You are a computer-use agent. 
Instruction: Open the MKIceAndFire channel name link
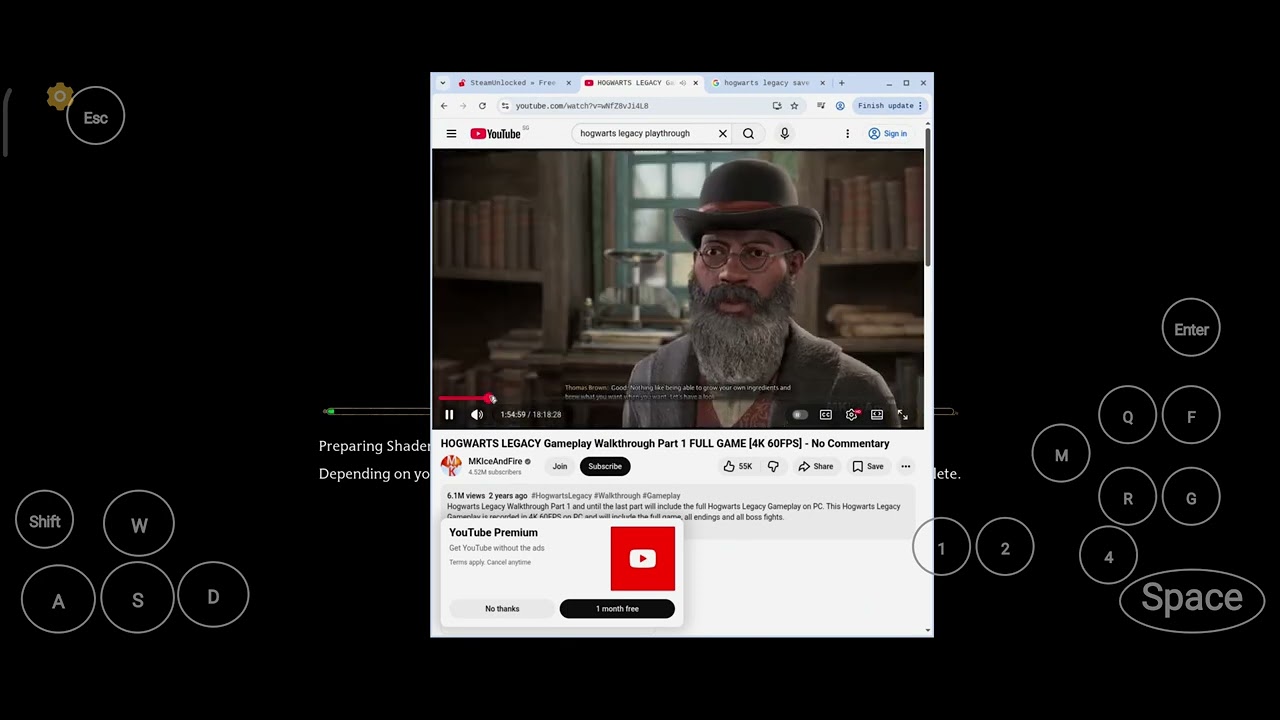point(495,462)
